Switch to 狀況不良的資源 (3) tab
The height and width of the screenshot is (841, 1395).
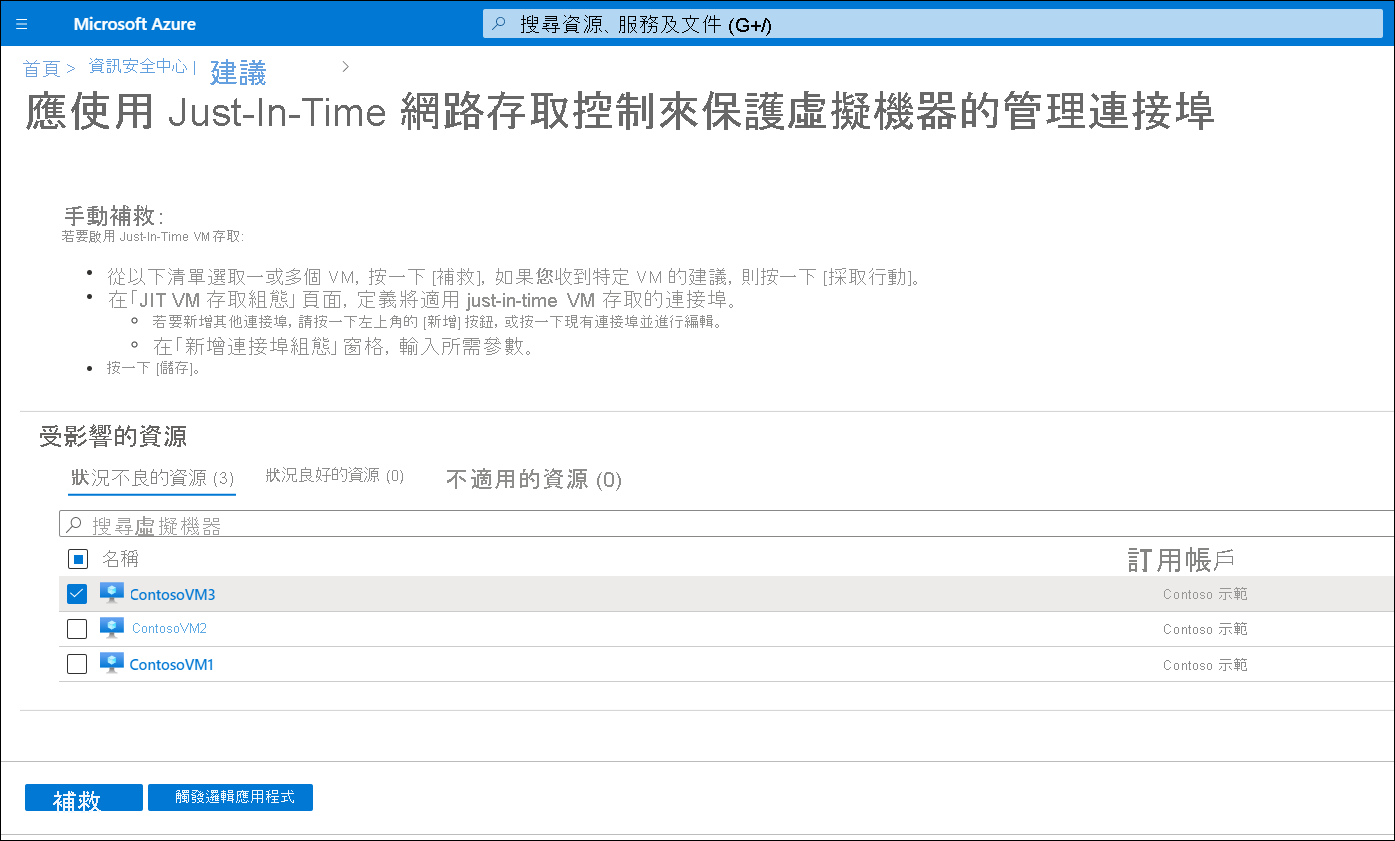152,479
